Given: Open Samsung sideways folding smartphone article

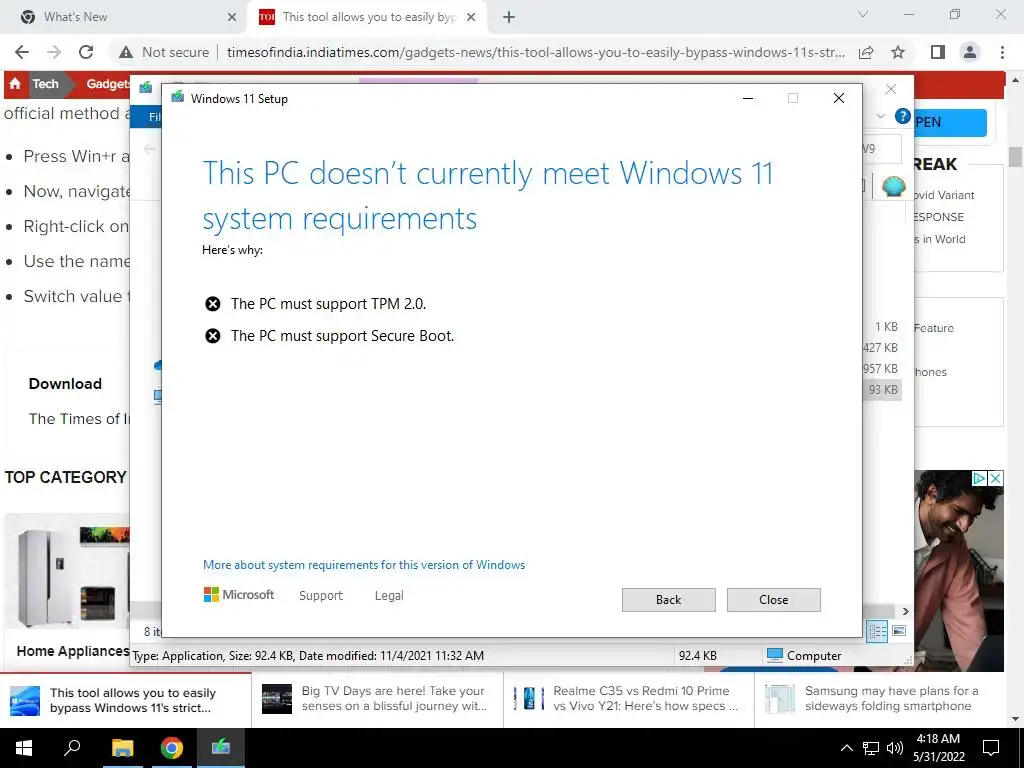Looking at the screenshot, I should point(881,700).
